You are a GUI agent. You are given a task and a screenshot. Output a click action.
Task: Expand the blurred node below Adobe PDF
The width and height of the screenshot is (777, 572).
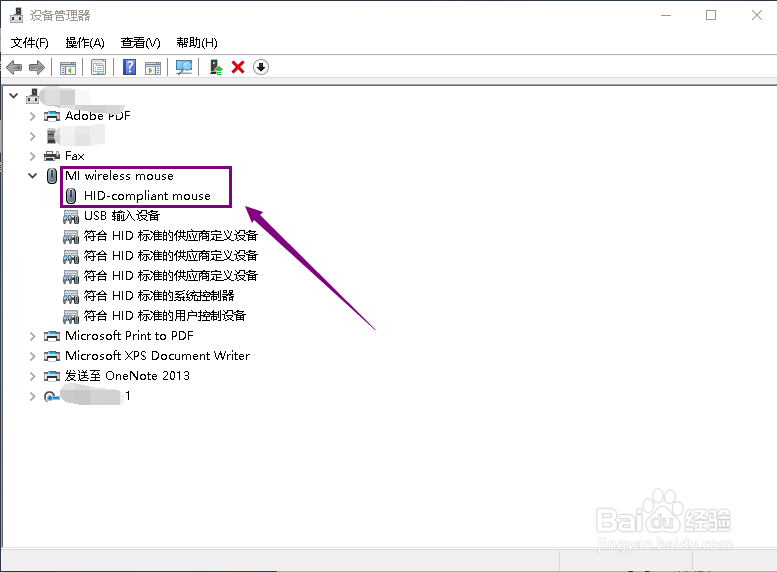coord(33,136)
